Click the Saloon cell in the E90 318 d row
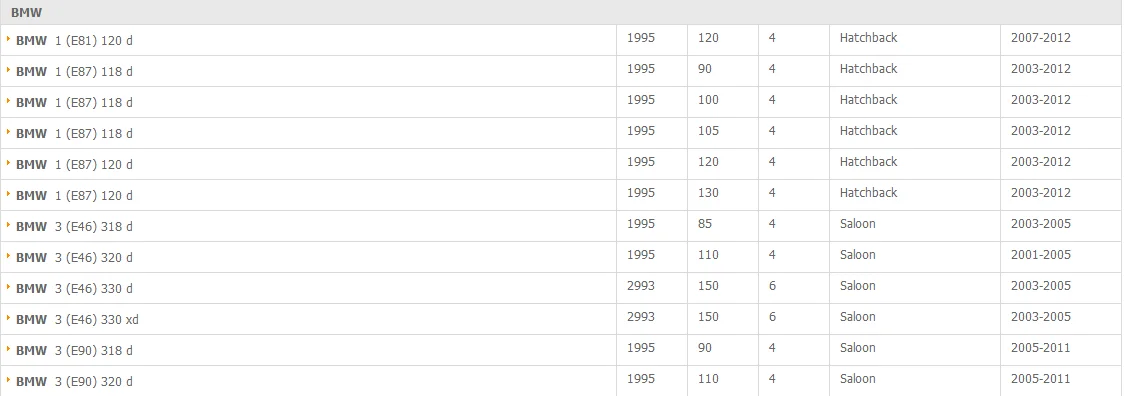This screenshot has height=396, width=1124. tap(857, 348)
